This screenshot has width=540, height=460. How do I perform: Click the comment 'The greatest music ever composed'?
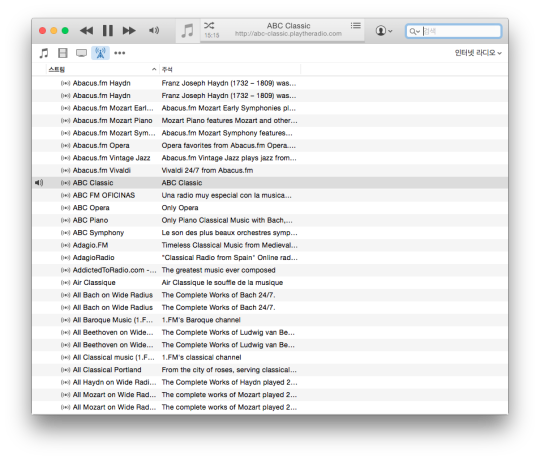point(218,270)
